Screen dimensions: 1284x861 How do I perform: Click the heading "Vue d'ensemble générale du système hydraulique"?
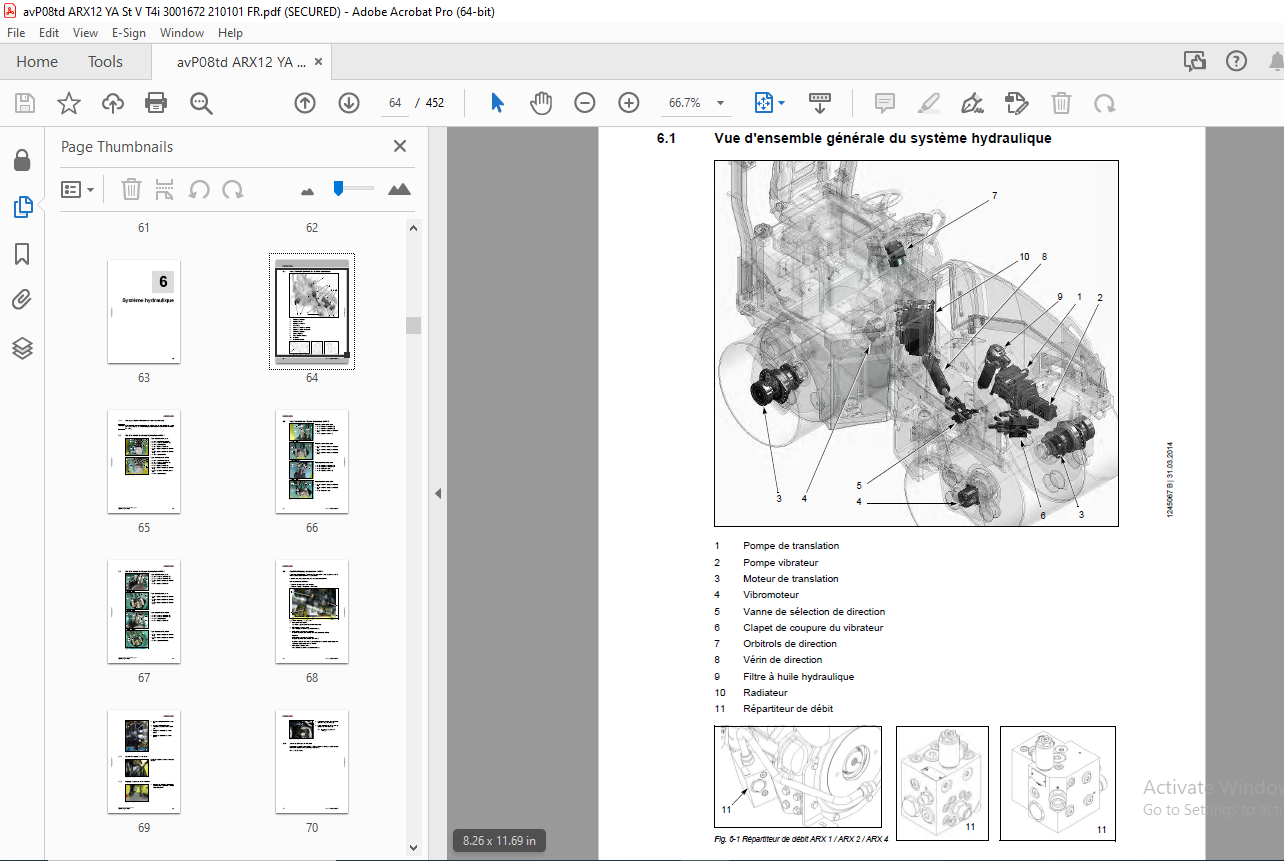[x=882, y=138]
